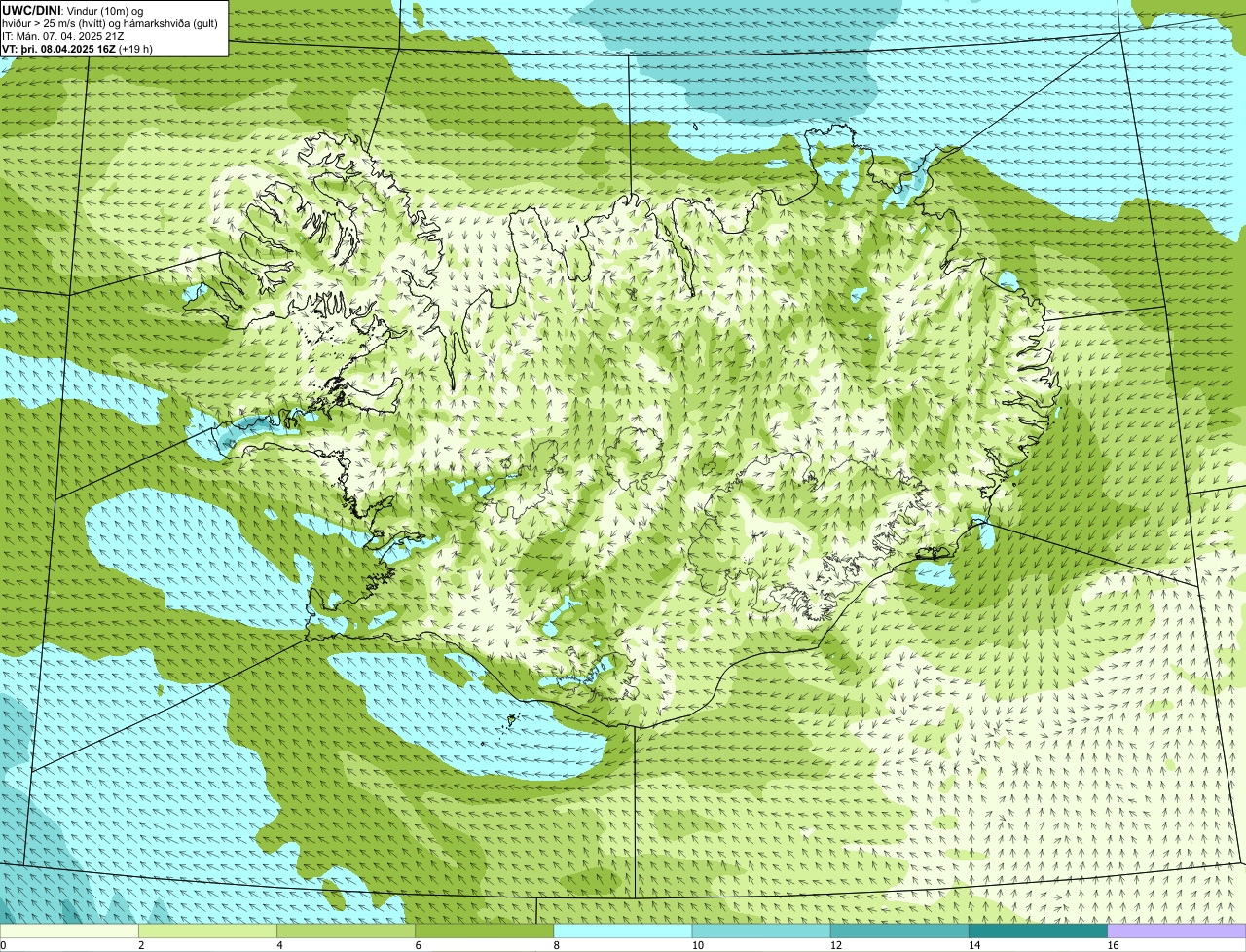The height and width of the screenshot is (952, 1246).
Task: Click the "6" label on the color scale
Action: click(x=418, y=945)
